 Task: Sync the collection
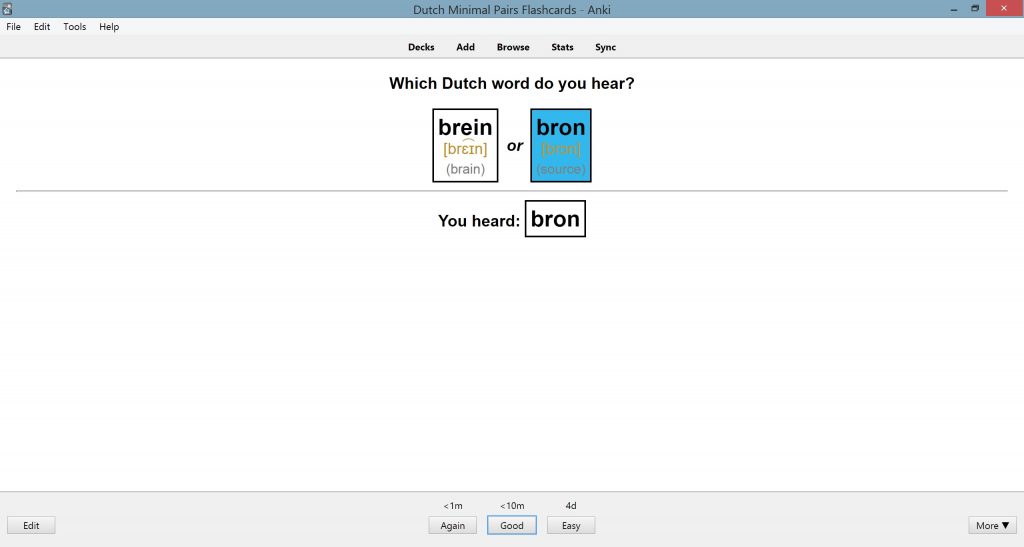tap(605, 47)
